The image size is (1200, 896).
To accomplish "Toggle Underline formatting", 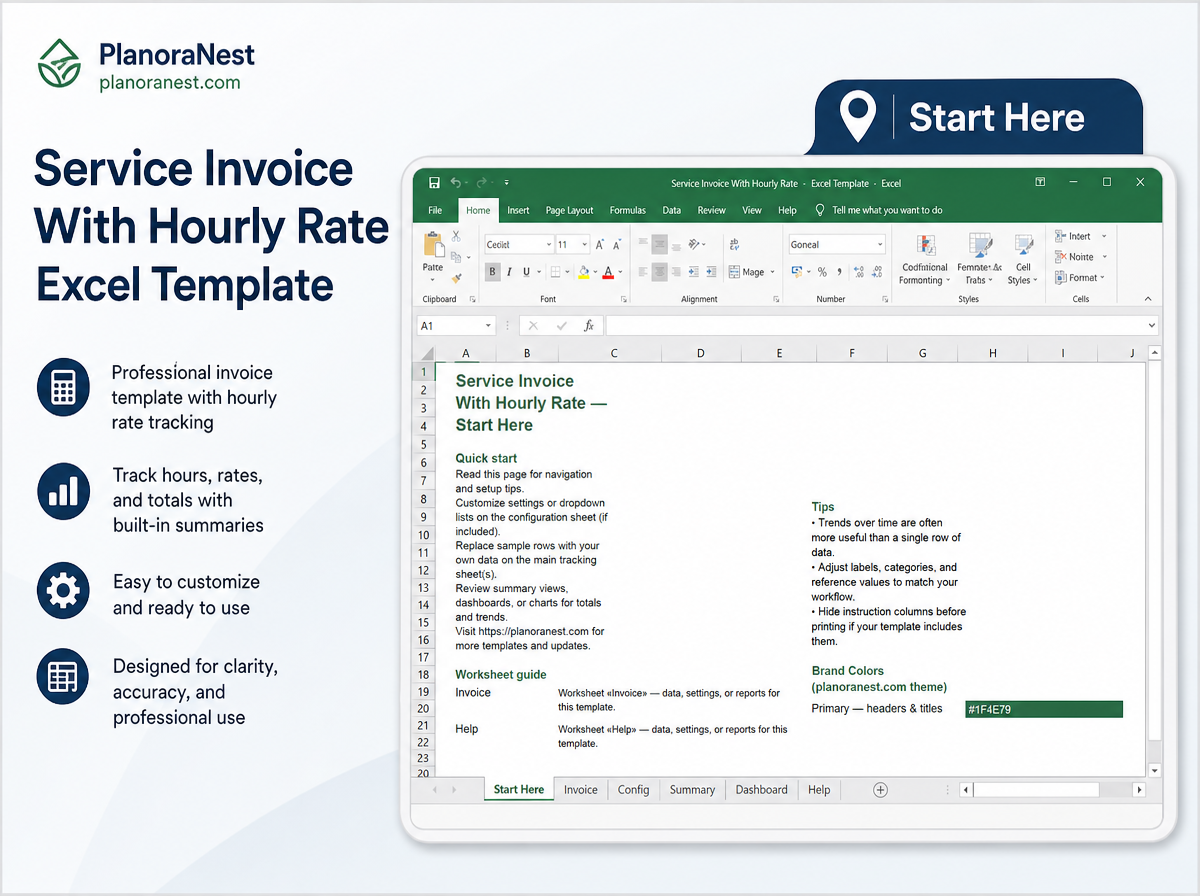I will click(x=525, y=271).
